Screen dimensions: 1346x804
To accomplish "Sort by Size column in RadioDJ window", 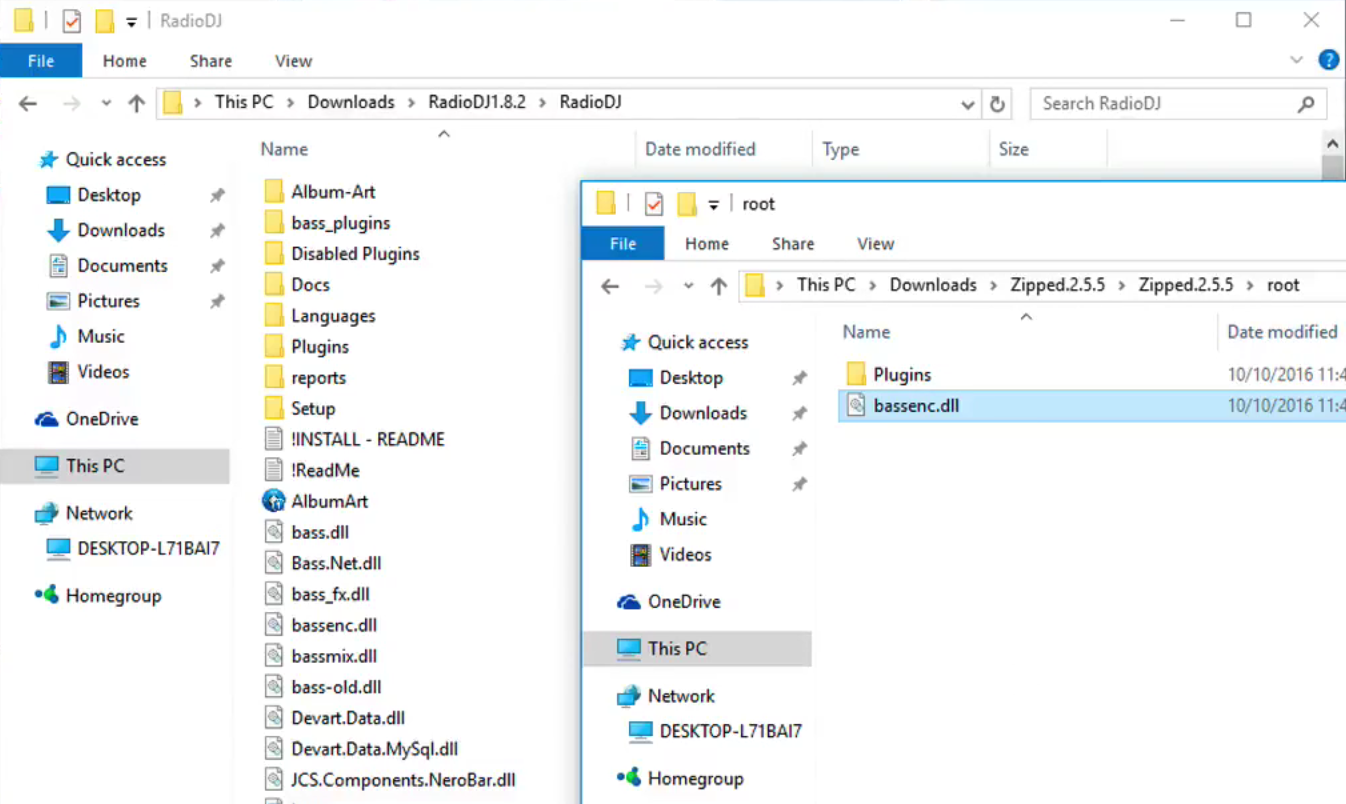I will point(1013,149).
